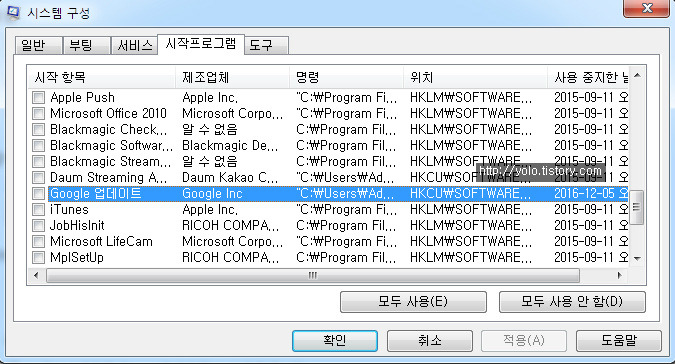Check the MplSetUp startup checkbox
The image size is (675, 364).
(x=39, y=257)
